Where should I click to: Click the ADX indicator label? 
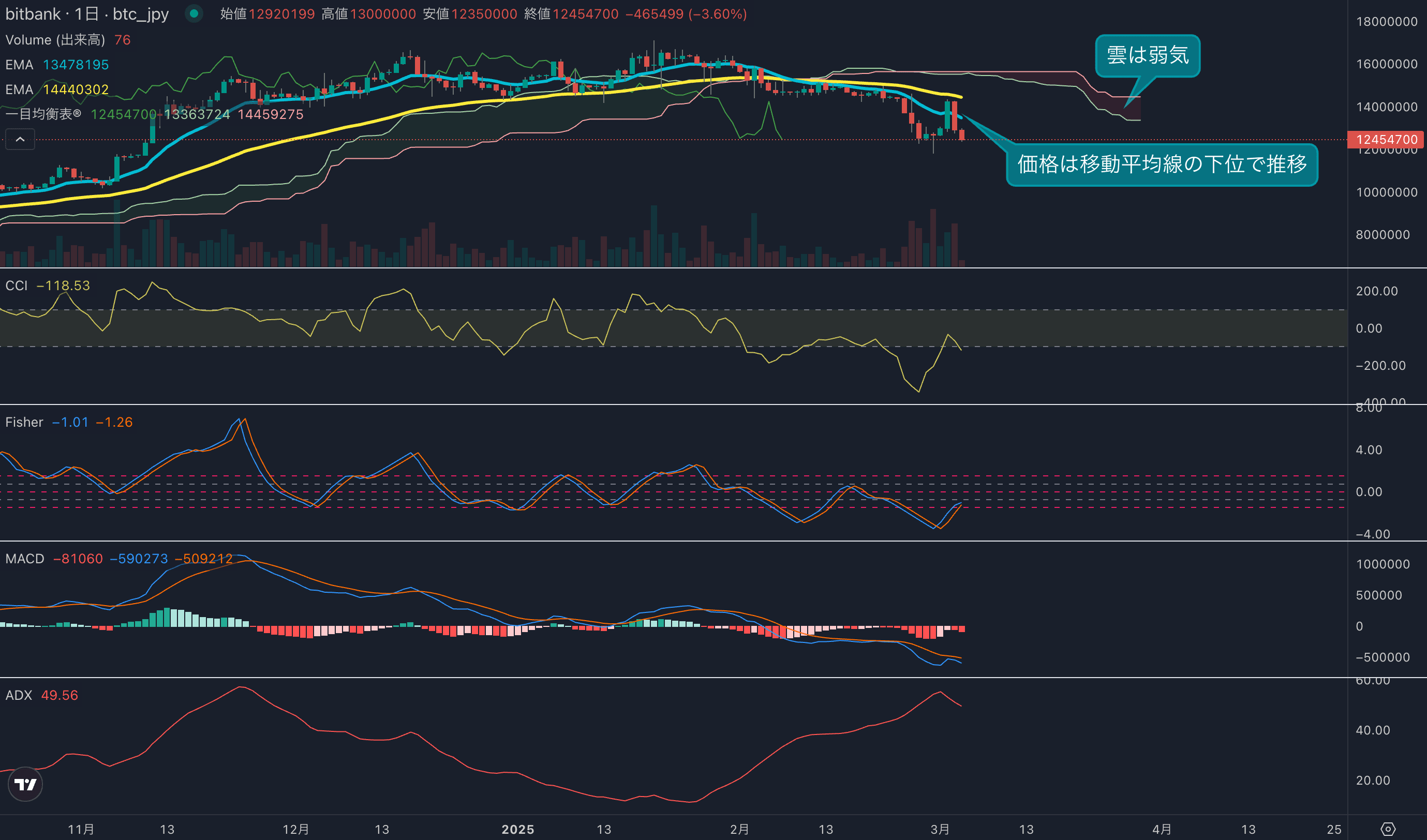tap(19, 695)
